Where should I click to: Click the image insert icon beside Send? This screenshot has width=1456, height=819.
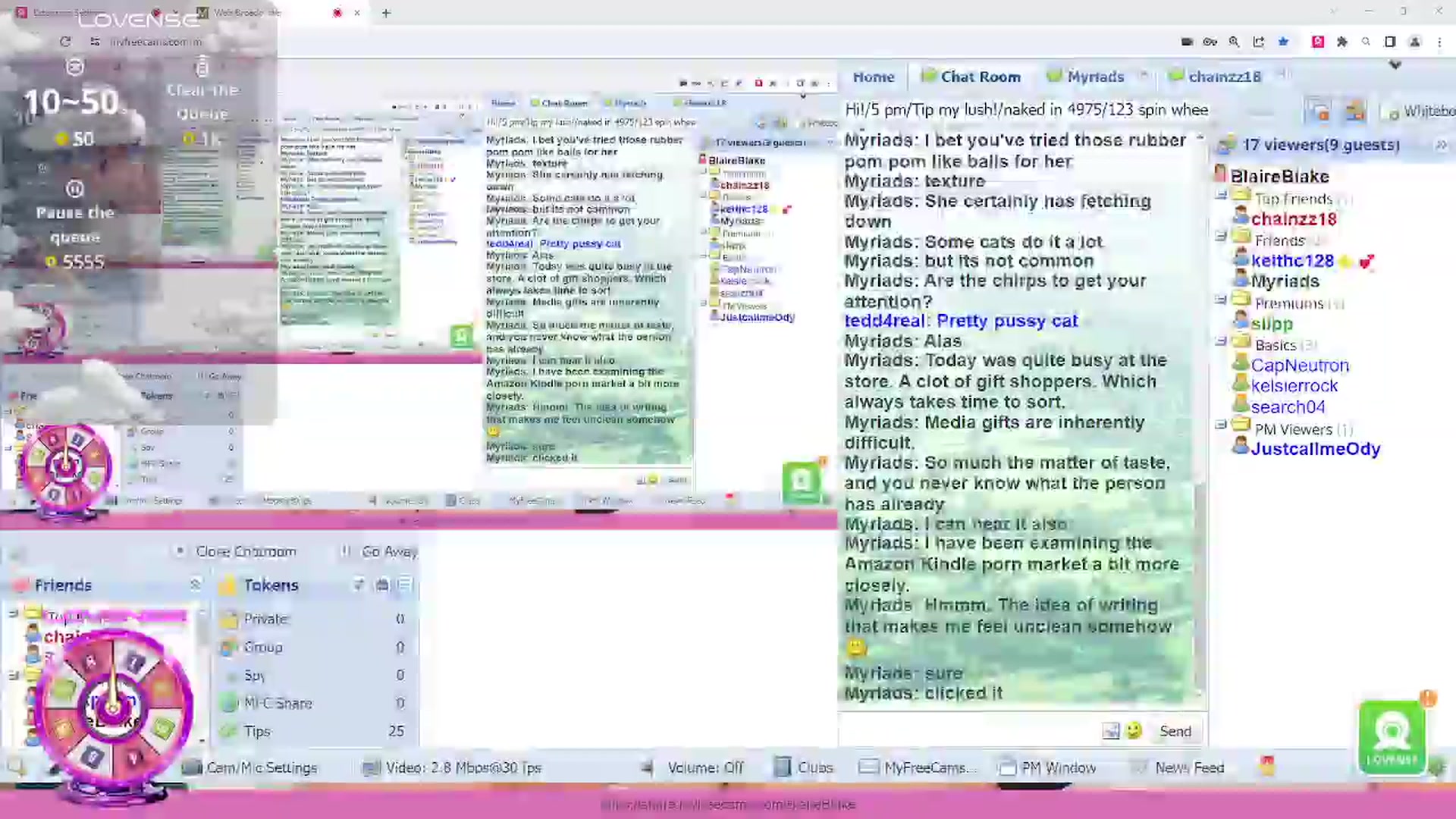pyautogui.click(x=1111, y=731)
